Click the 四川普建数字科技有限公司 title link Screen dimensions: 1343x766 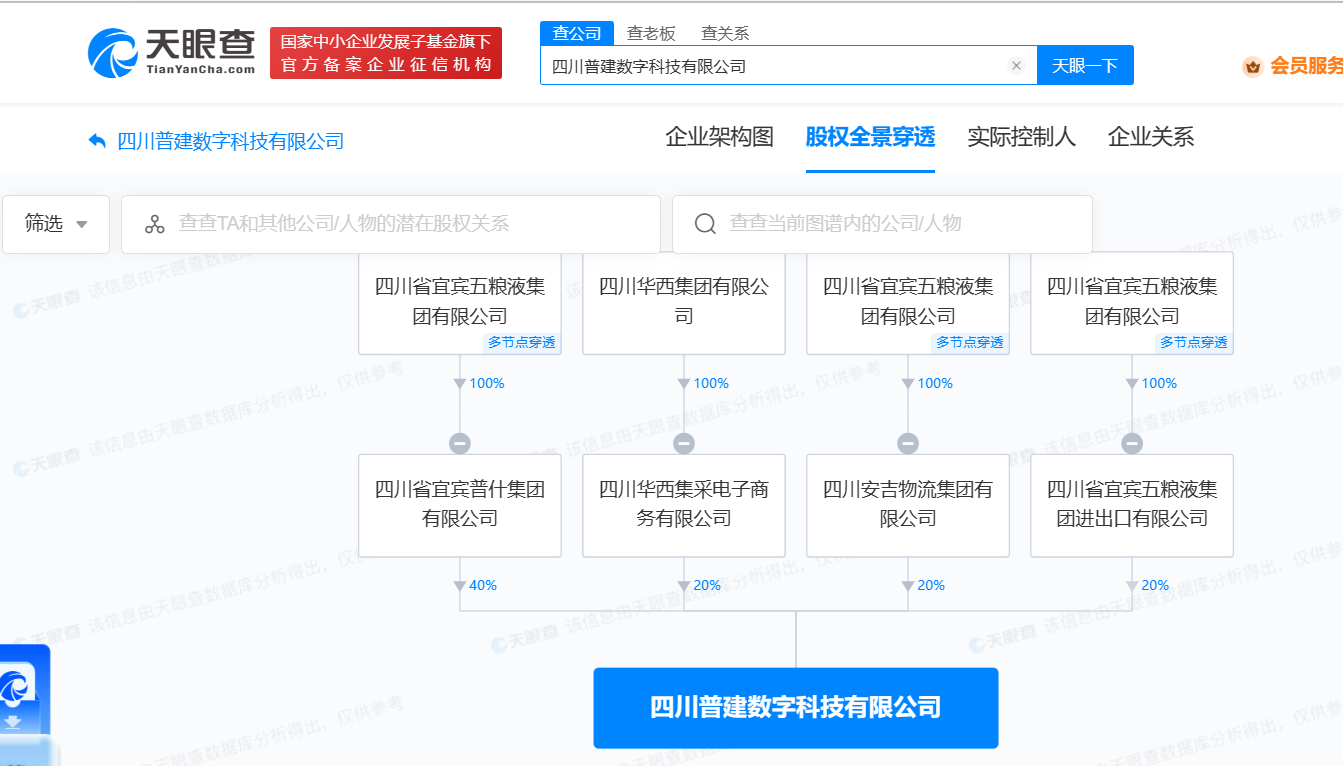[231, 141]
